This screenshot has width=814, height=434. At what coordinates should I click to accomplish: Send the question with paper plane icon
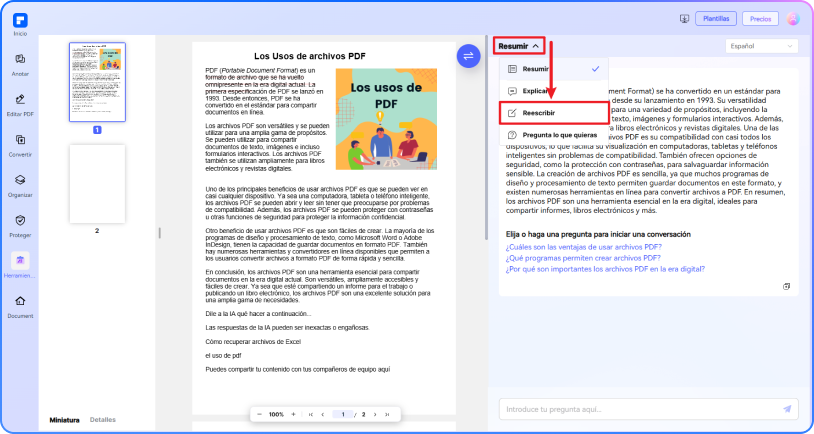click(x=787, y=409)
